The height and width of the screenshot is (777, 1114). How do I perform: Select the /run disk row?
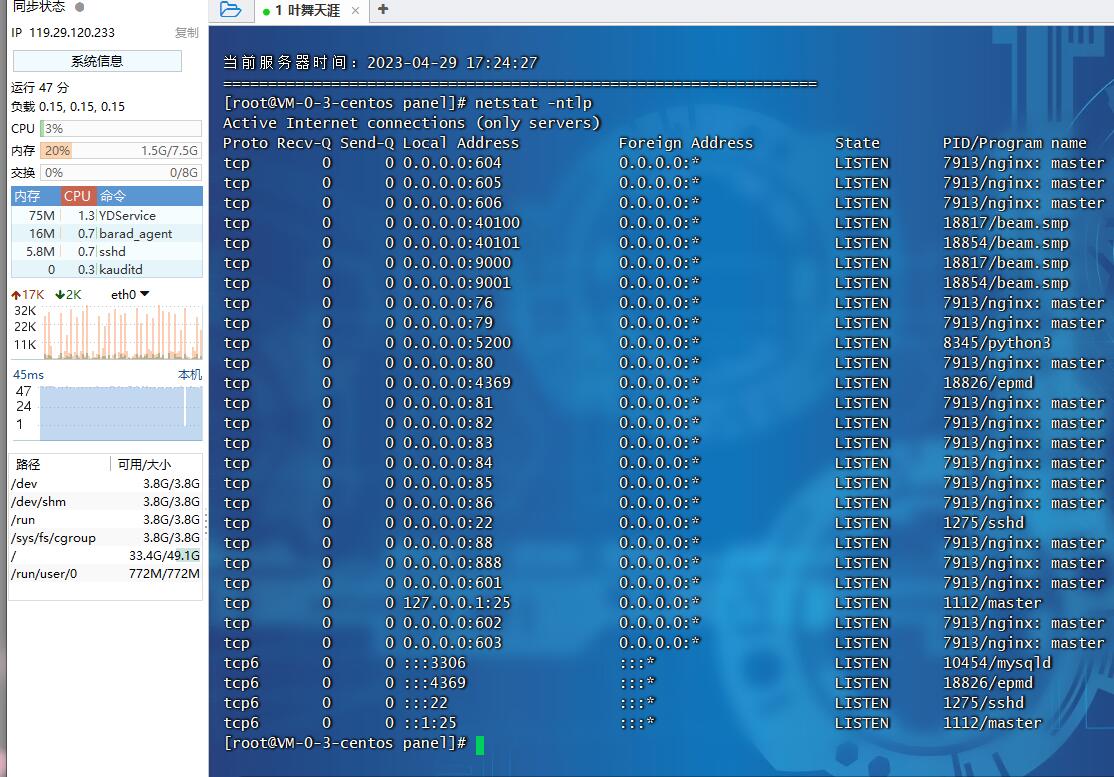pyautogui.click(x=106, y=520)
